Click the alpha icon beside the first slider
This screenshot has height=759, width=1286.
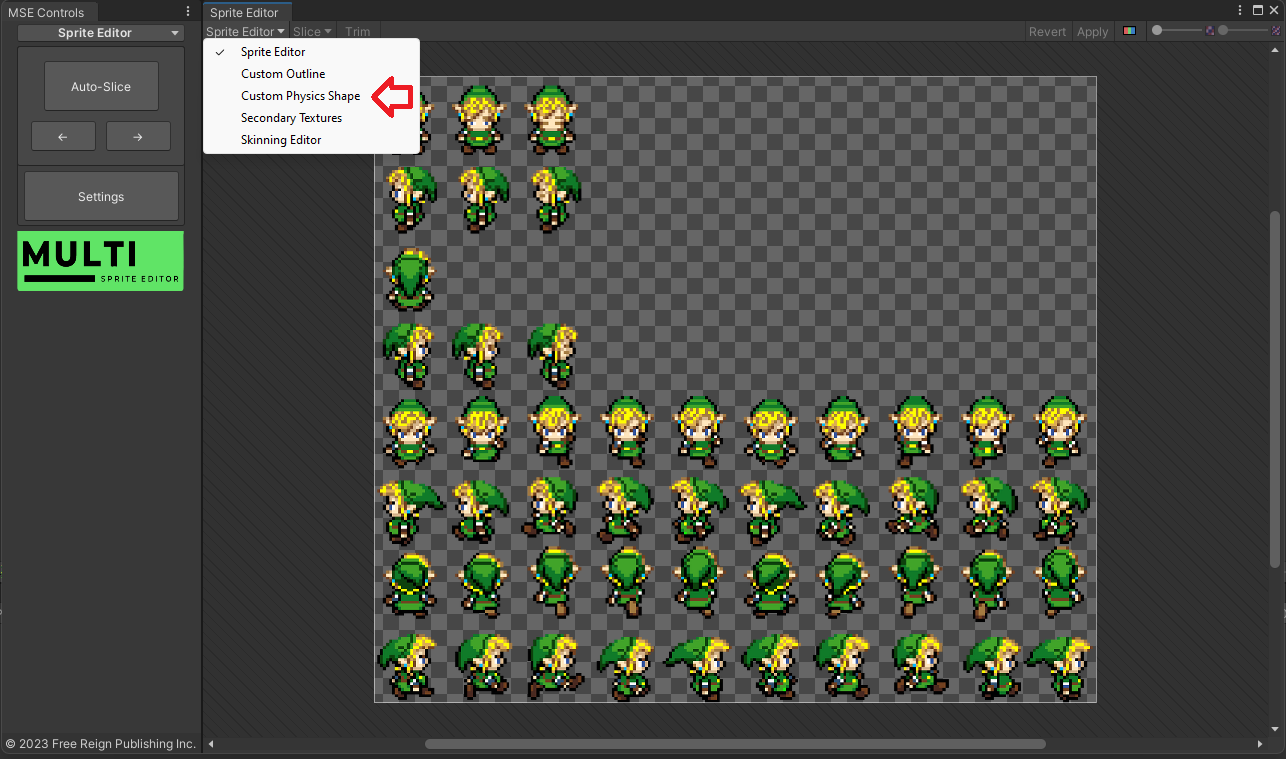(1210, 31)
